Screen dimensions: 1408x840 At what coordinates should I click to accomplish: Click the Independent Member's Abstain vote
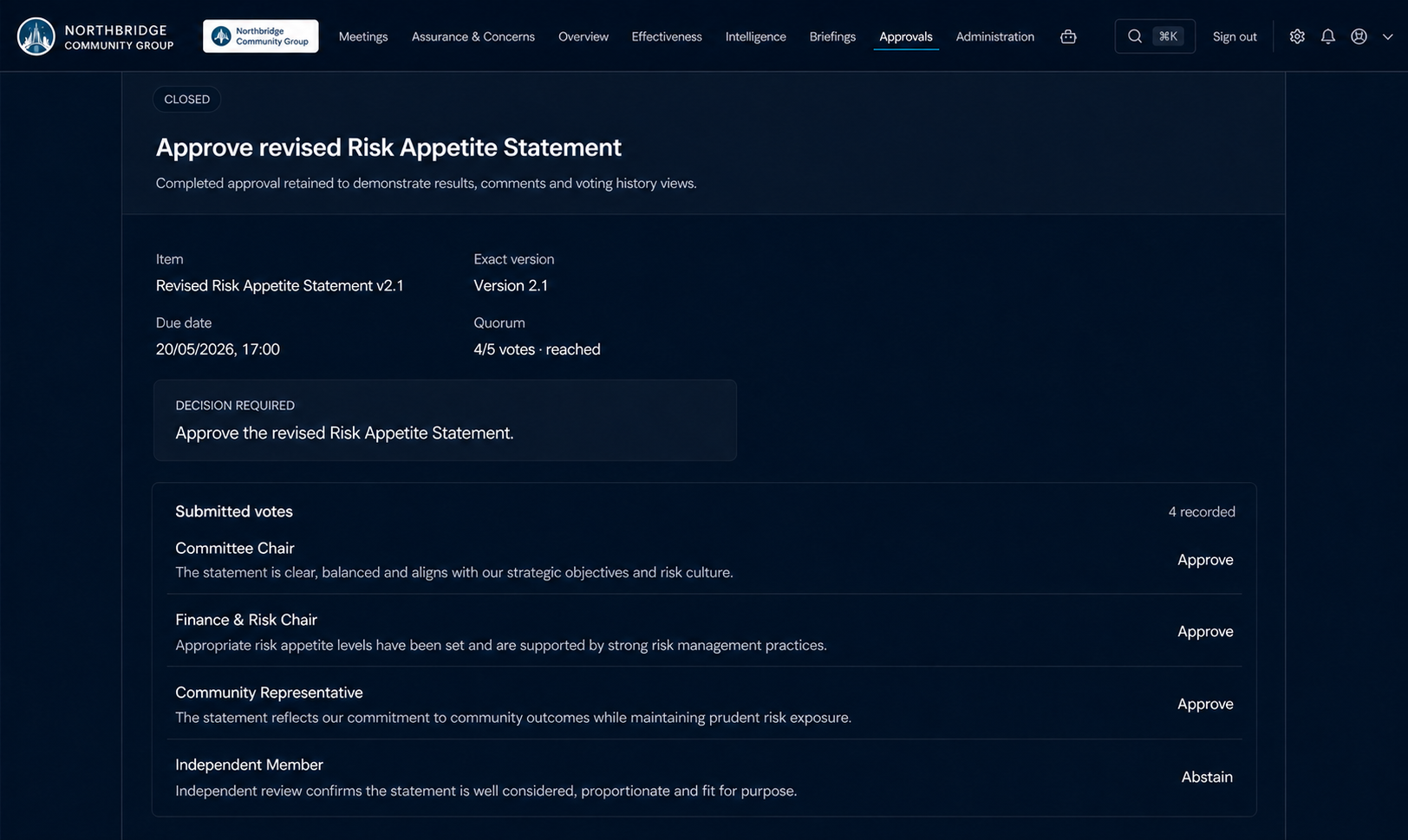tap(1207, 777)
